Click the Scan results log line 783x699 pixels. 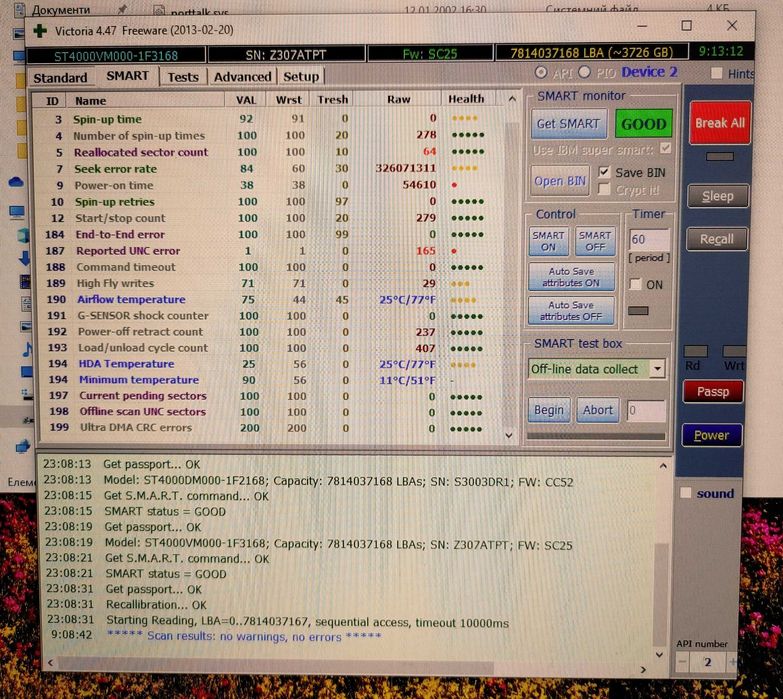pyautogui.click(x=244, y=636)
